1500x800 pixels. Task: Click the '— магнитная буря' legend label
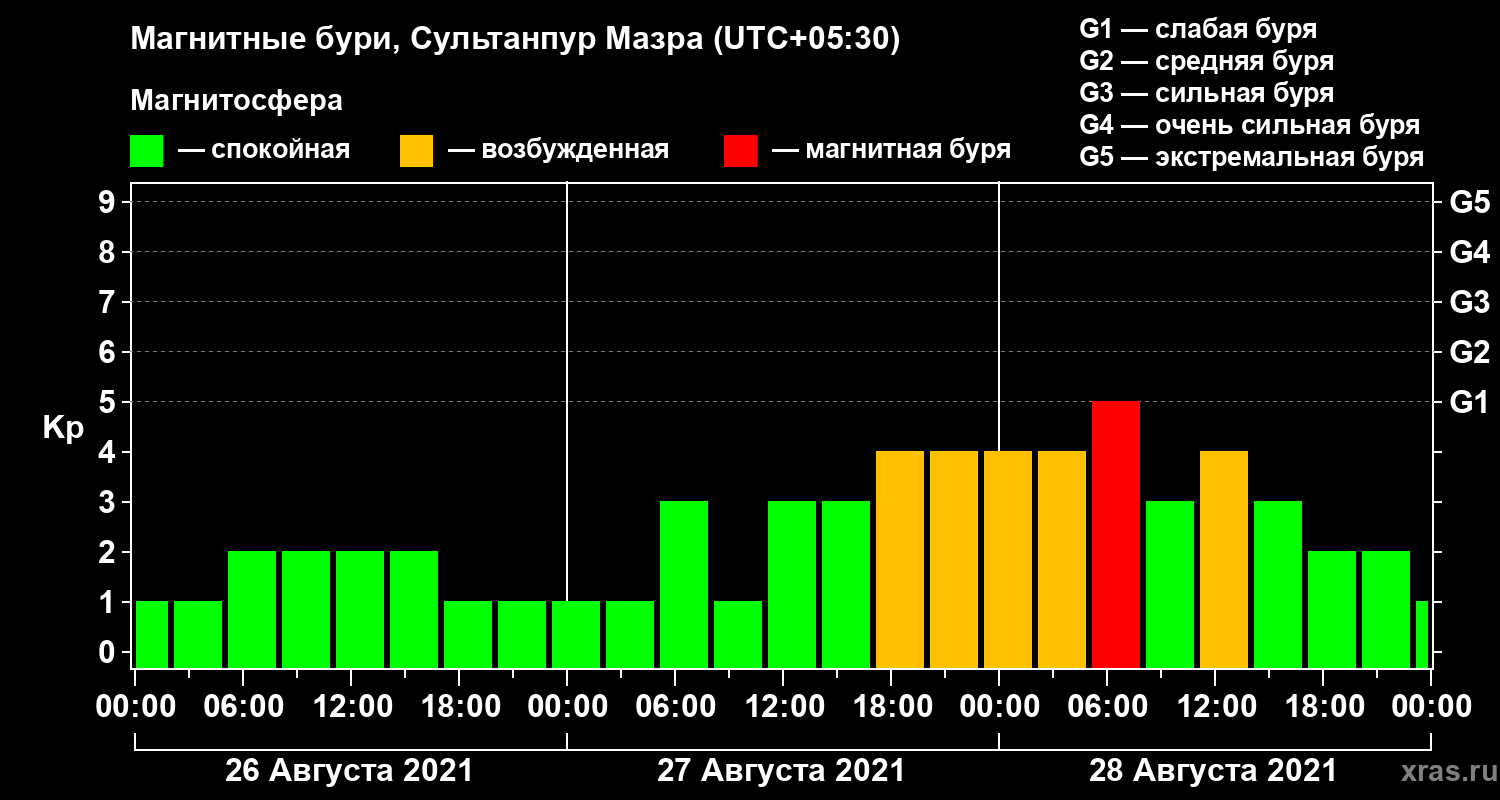click(x=891, y=151)
